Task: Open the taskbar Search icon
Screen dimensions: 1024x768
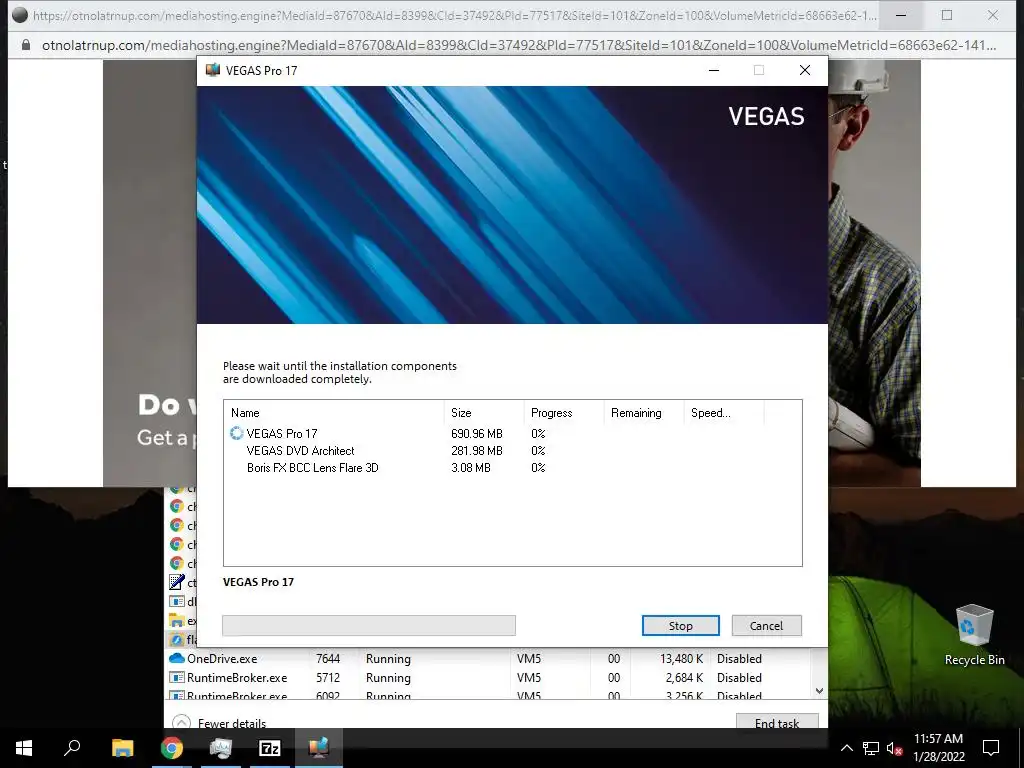Action: [x=72, y=748]
